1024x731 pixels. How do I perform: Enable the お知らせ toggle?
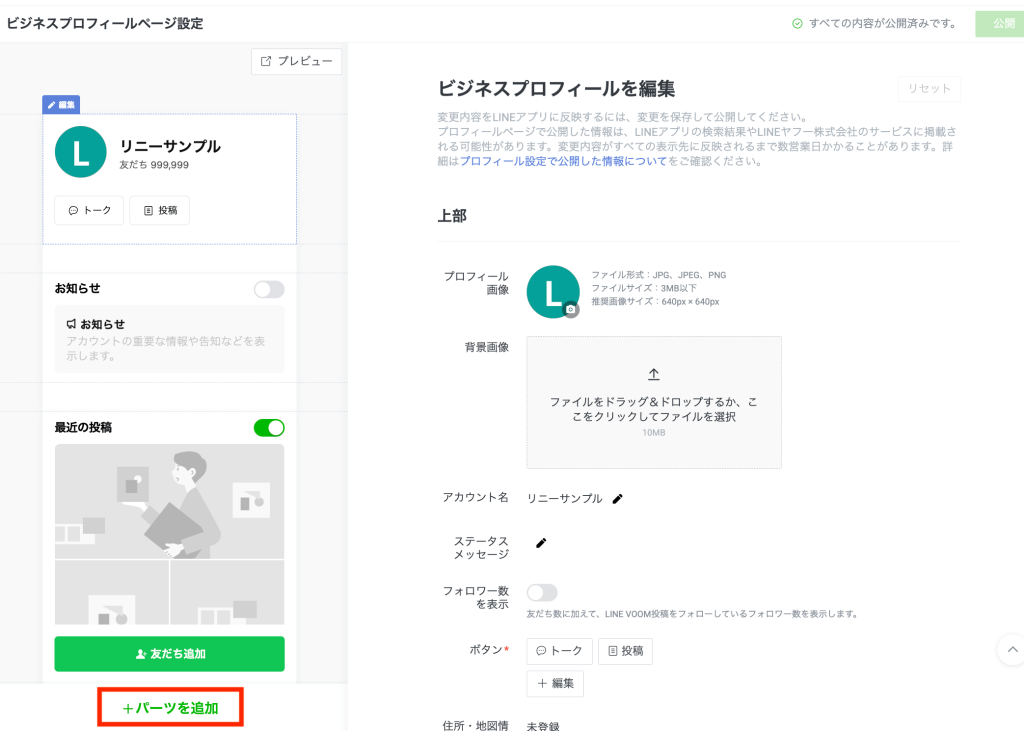(268, 289)
